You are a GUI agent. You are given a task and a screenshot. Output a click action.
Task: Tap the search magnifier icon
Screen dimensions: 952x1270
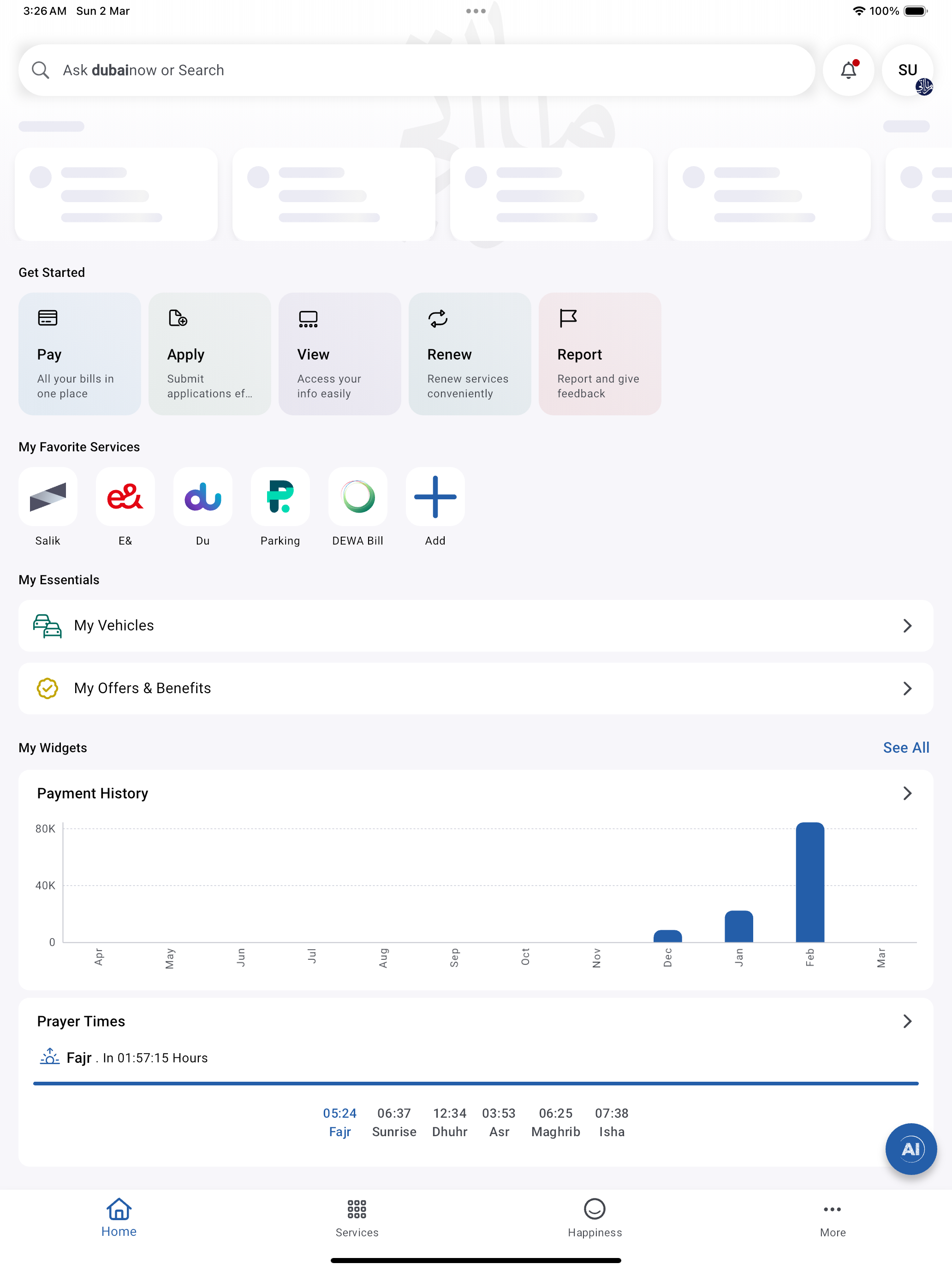[40, 70]
